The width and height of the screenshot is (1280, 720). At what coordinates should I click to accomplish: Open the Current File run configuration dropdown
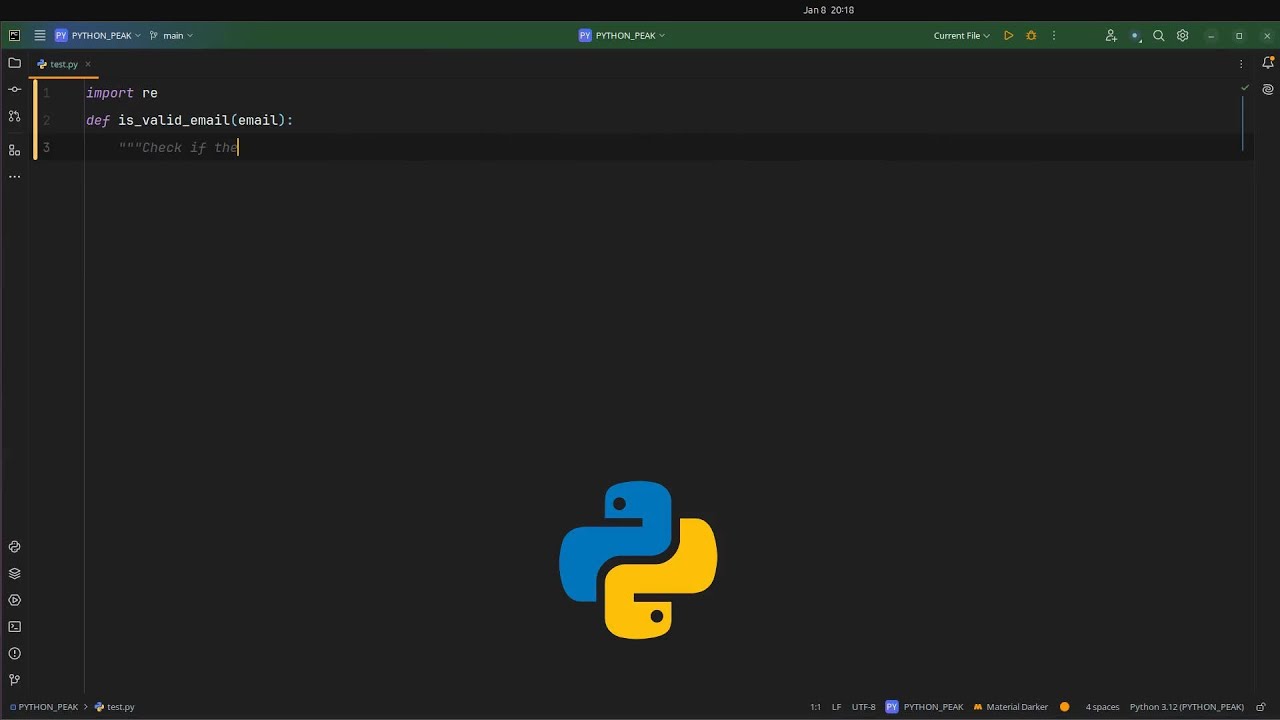click(961, 35)
